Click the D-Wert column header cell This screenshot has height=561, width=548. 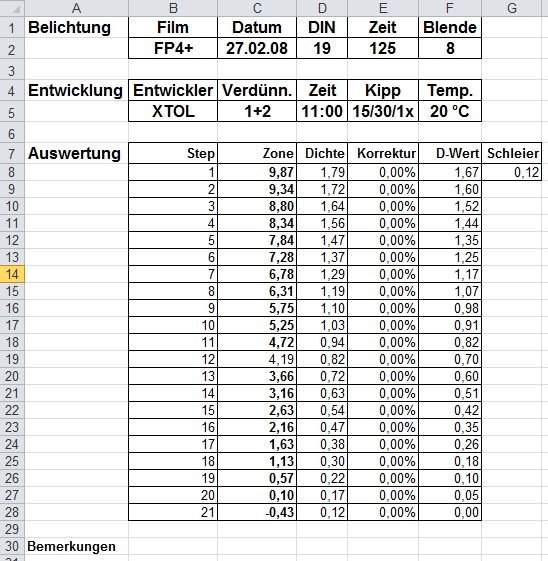(450, 153)
